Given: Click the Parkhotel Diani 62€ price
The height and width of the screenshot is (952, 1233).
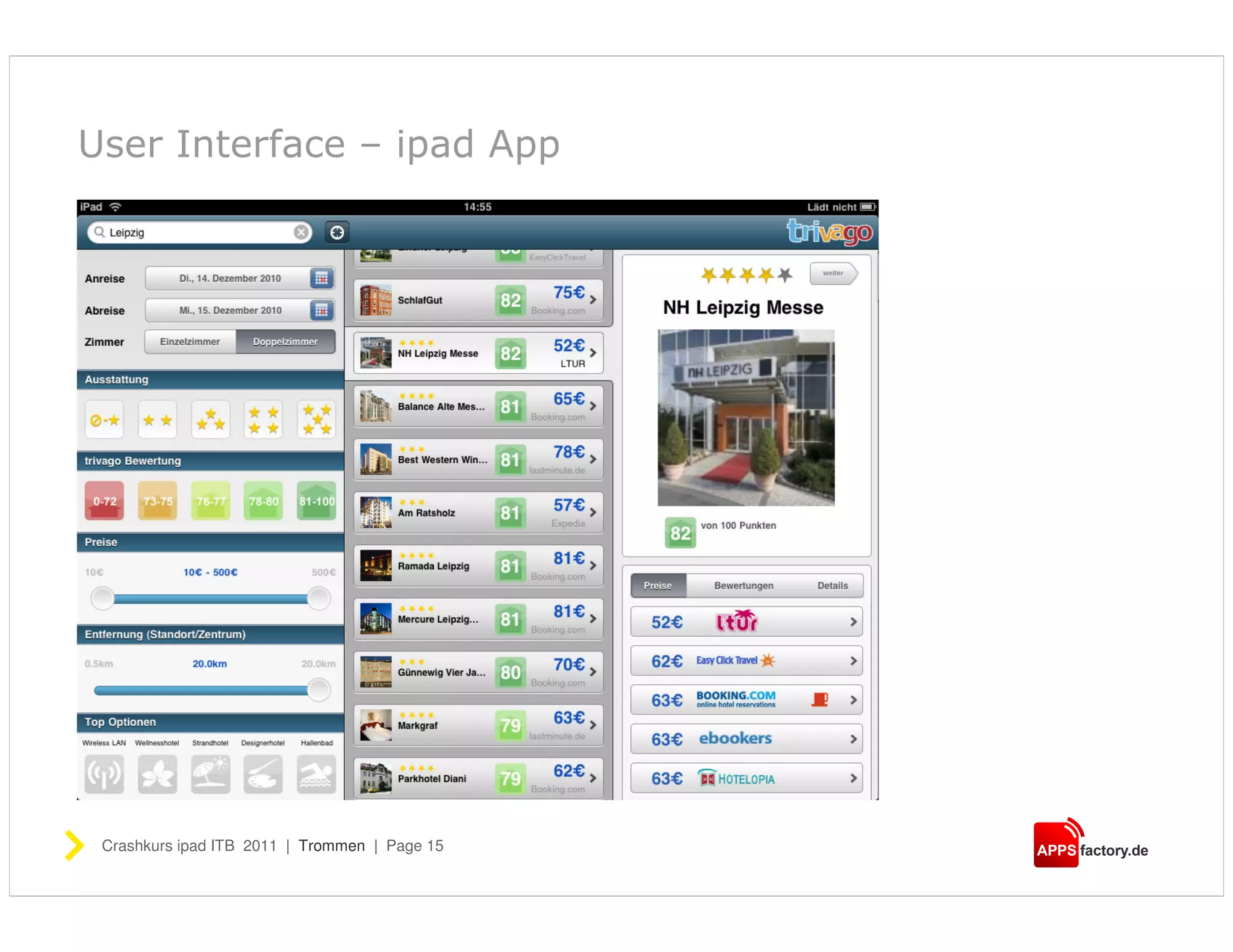Looking at the screenshot, I should pyautogui.click(x=569, y=771).
